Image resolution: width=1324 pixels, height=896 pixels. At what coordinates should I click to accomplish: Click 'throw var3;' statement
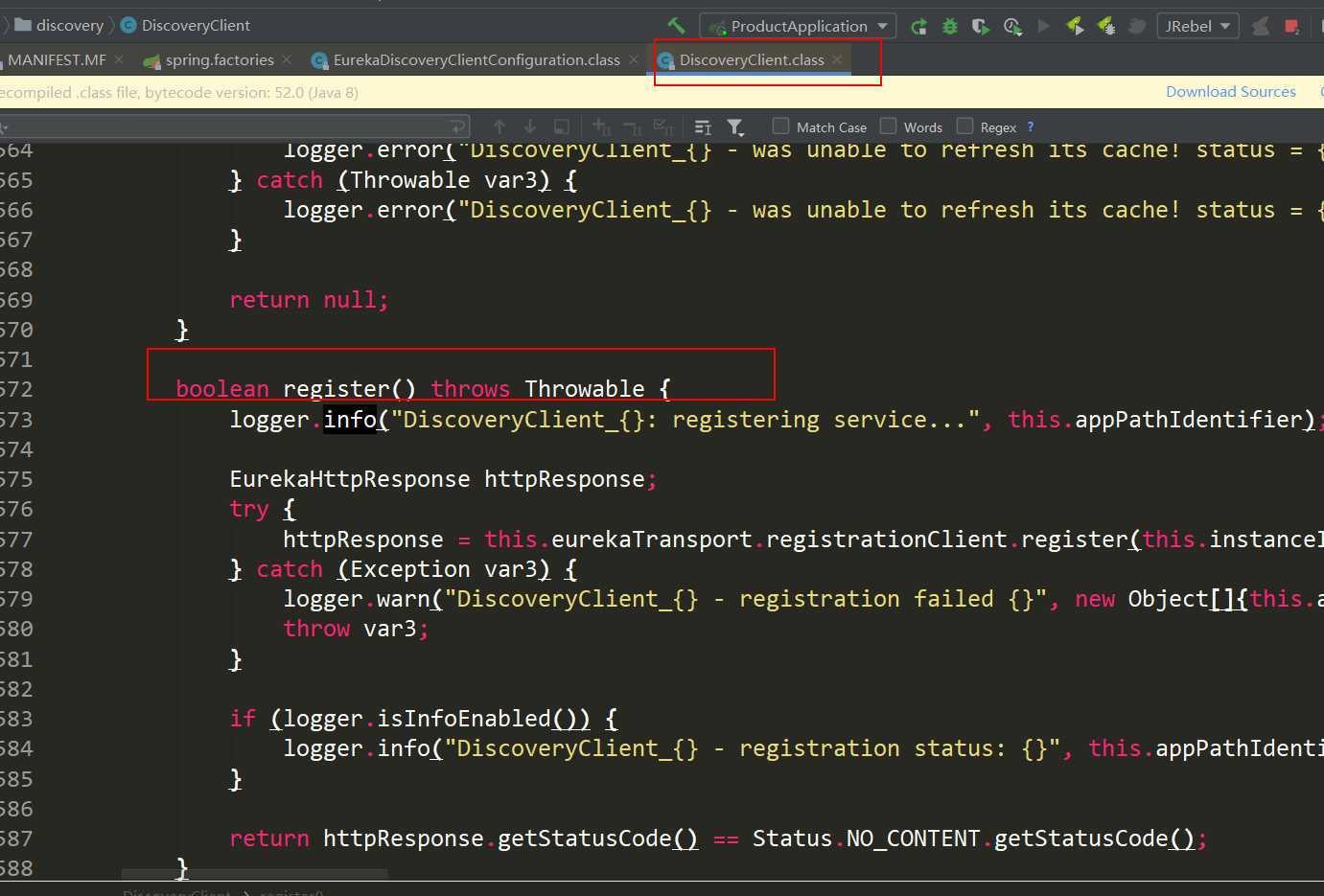356,629
